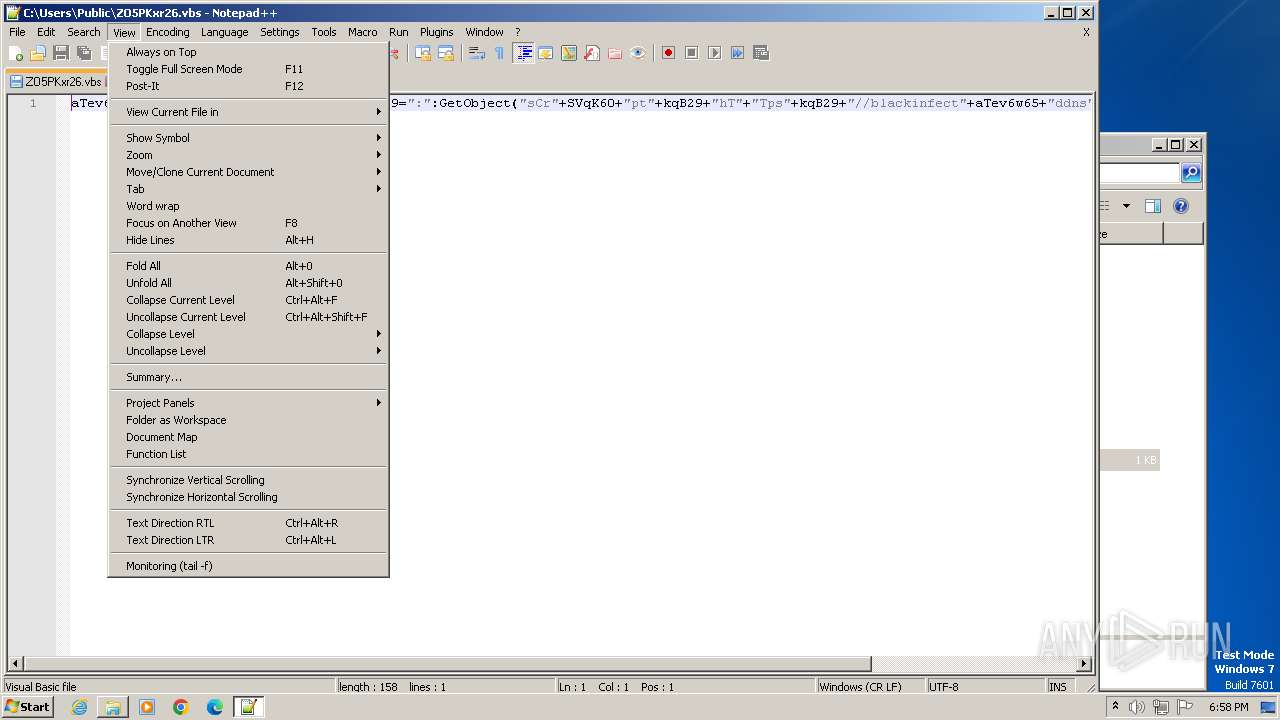Toggle Post-It mode in View menu
Screen dimensions: 1280x720
(x=248, y=86)
